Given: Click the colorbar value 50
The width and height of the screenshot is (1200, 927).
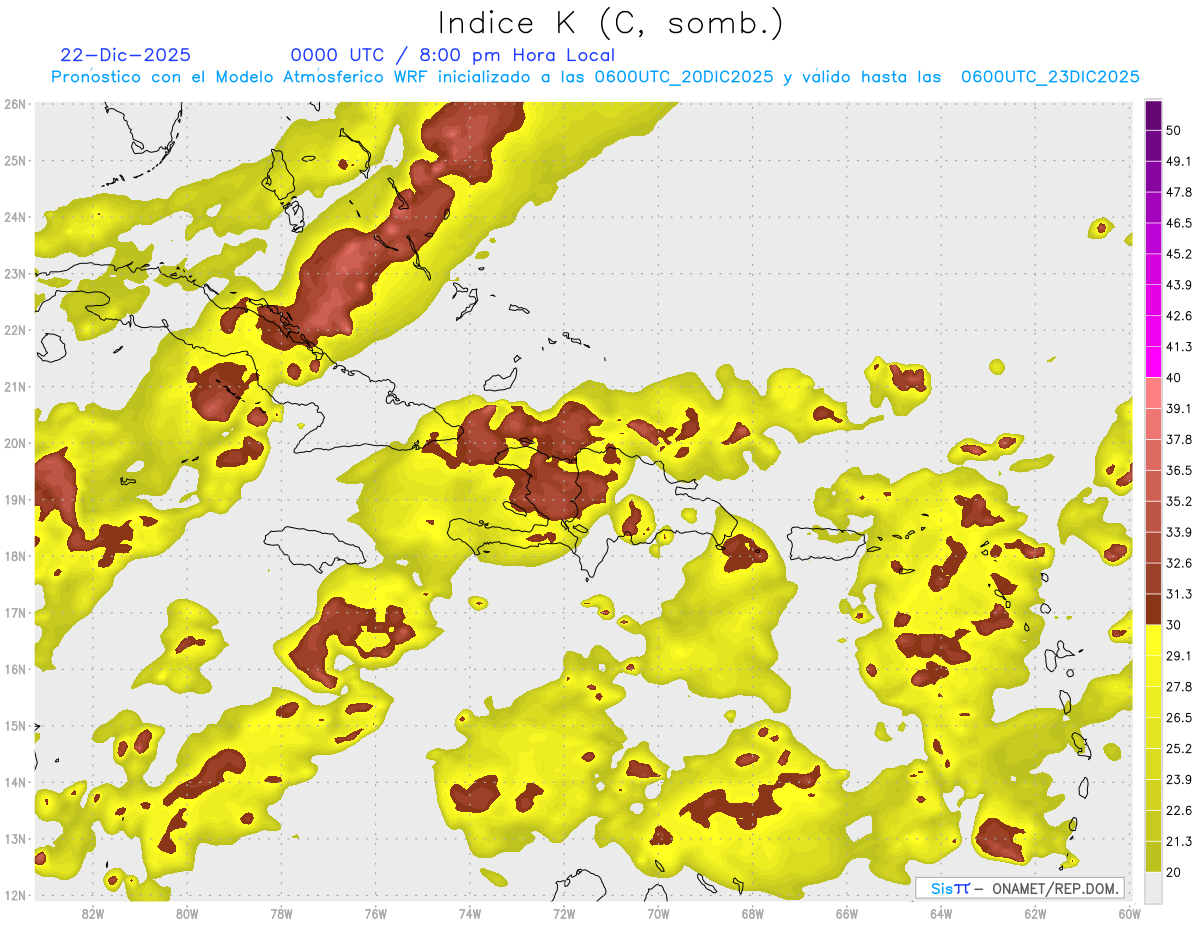Looking at the screenshot, I should click(1174, 130).
